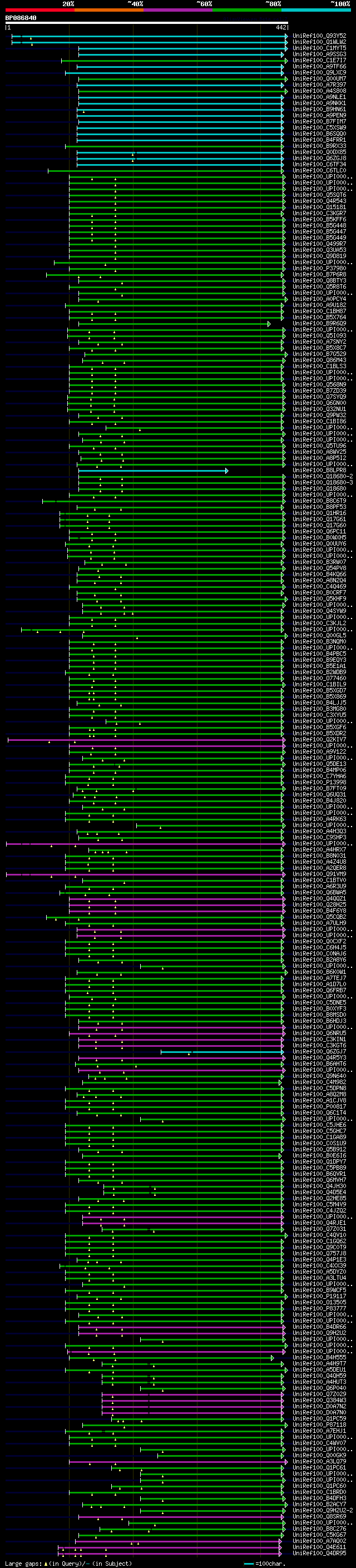Viewport: 356px width, 1568px height.
Task: Select the UniRef100_Q568N9 label
Action: click(319, 384)
